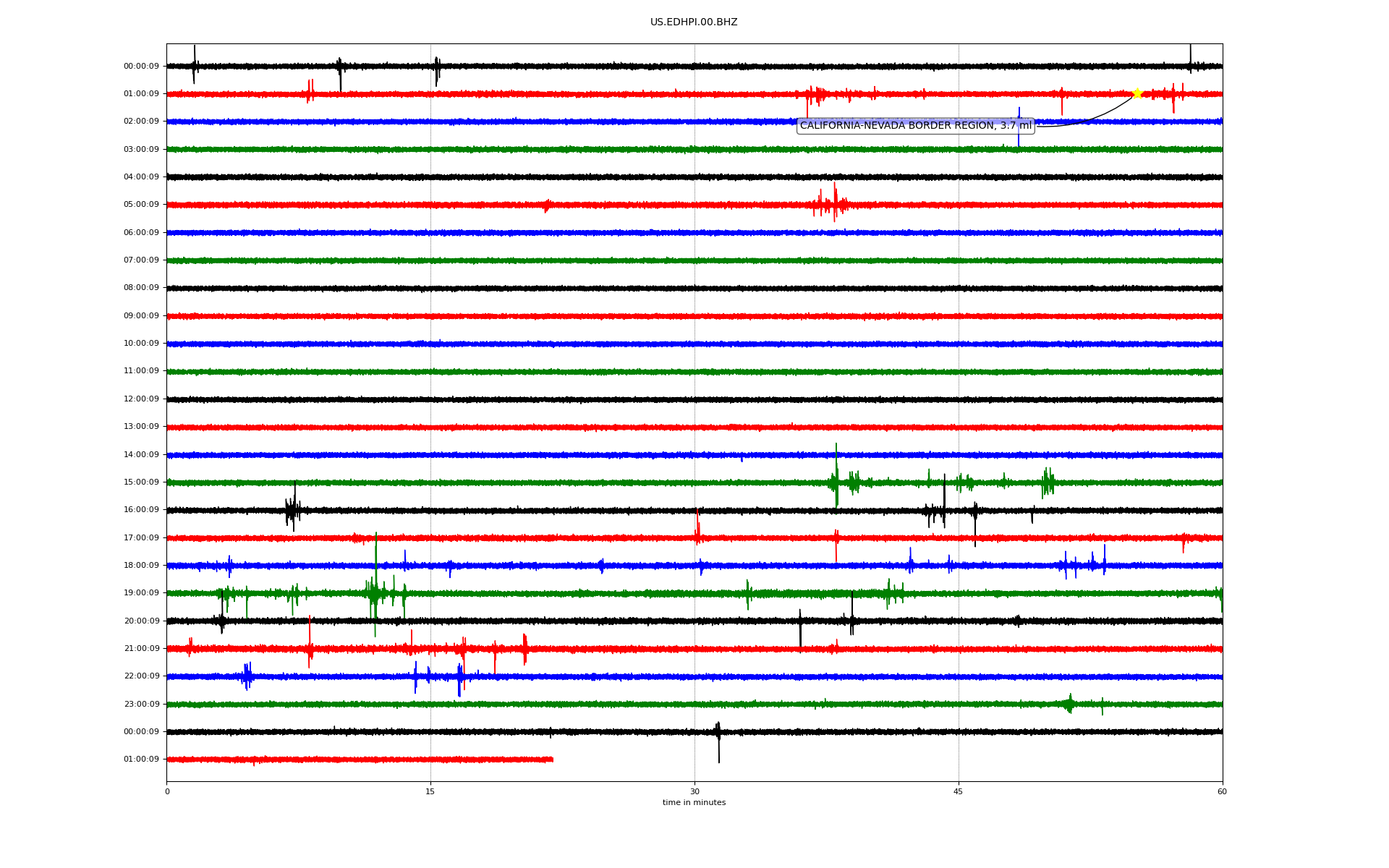
Task: Click the 21:00:09 row label
Action: point(141,649)
